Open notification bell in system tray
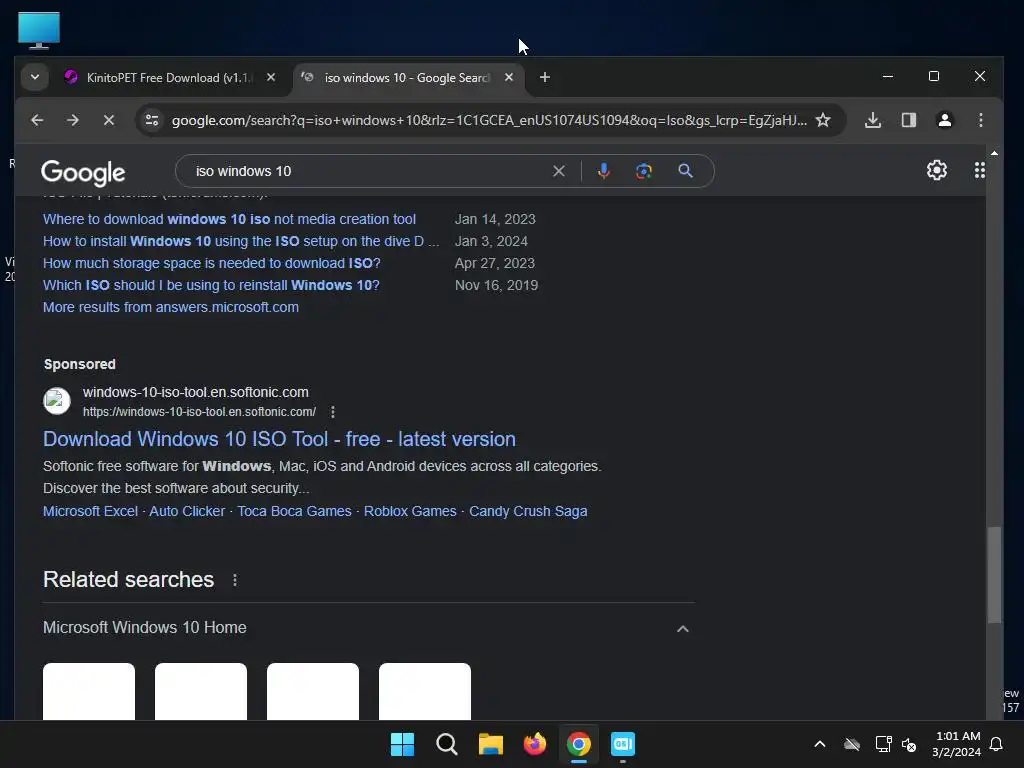1024x768 pixels. (x=996, y=744)
